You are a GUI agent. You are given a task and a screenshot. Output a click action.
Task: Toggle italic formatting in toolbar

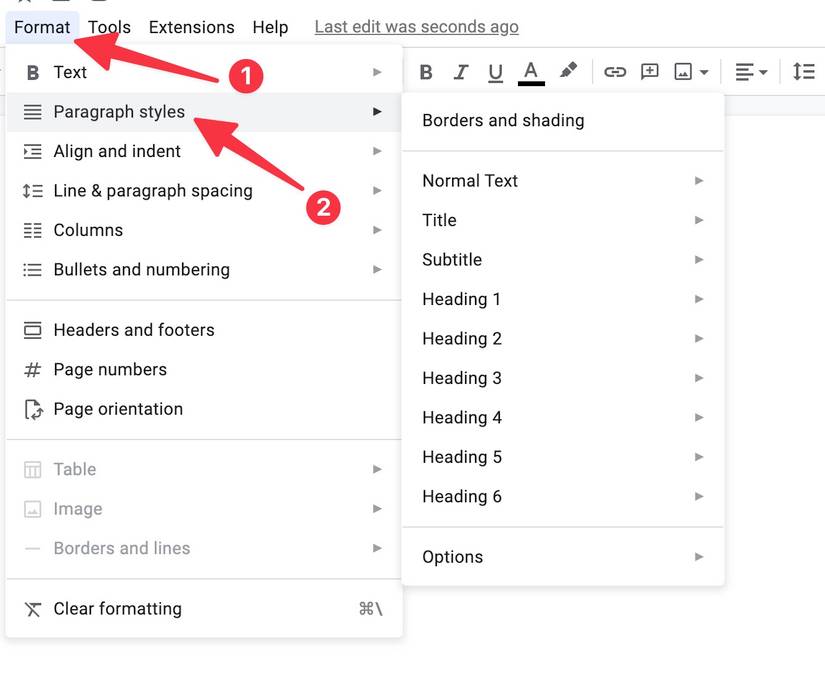pyautogui.click(x=461, y=72)
